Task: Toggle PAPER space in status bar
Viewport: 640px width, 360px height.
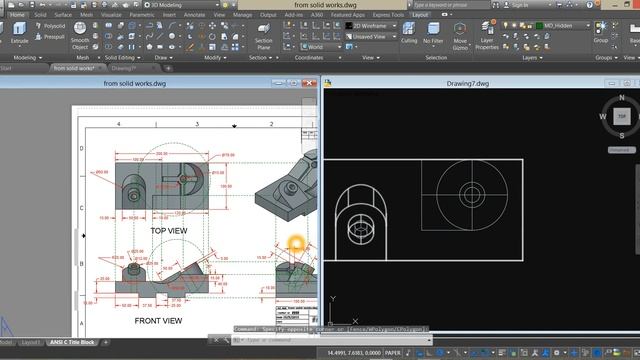Action: pos(393,353)
